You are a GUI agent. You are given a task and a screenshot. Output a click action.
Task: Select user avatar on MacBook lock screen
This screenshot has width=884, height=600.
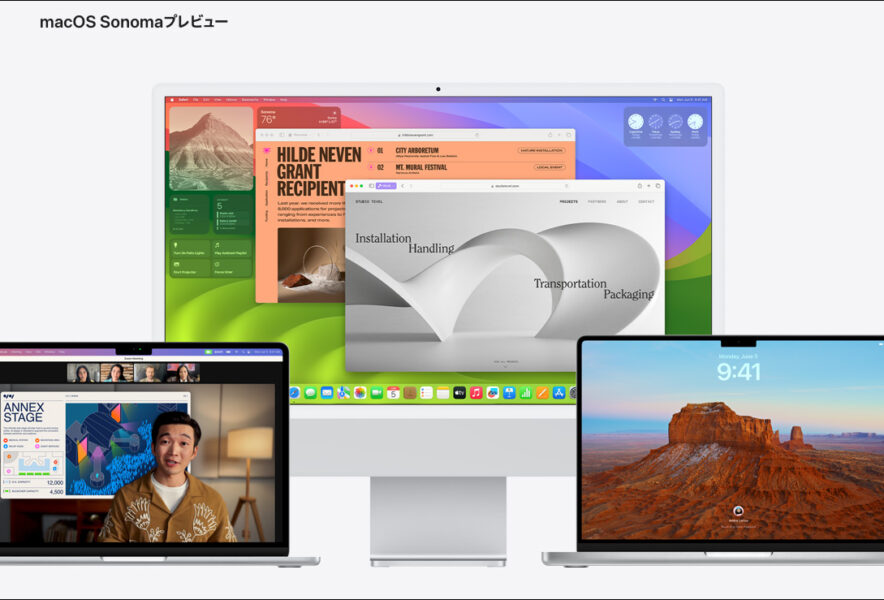click(x=738, y=511)
